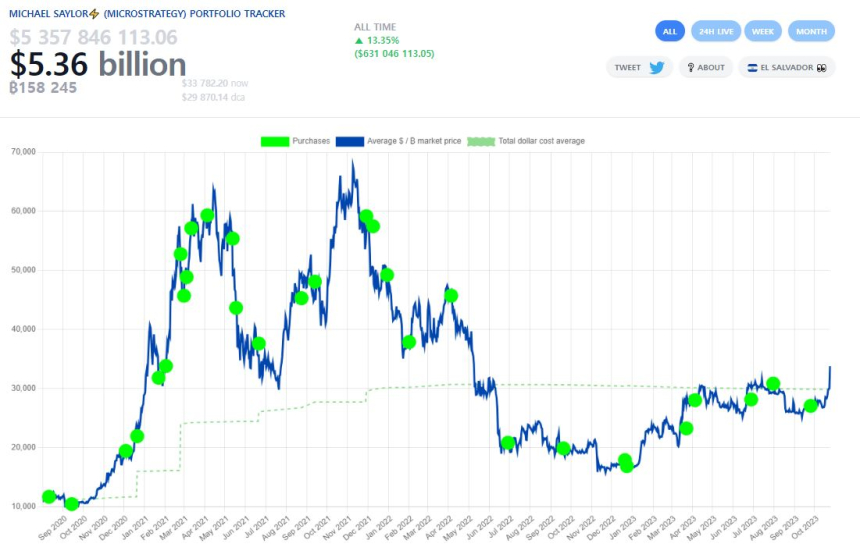Click the El Salvador flag icon

(x=751, y=68)
